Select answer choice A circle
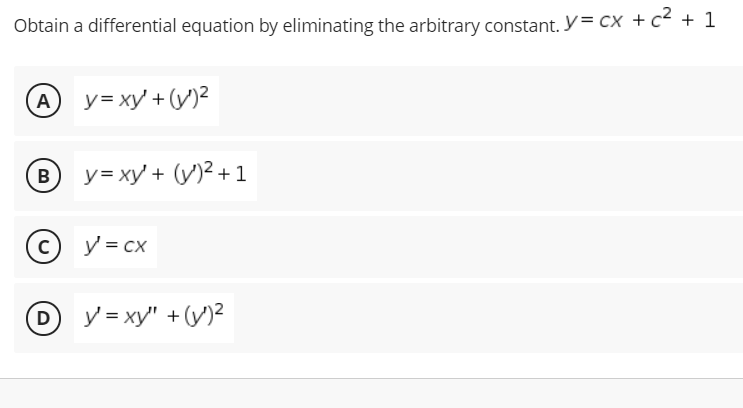This screenshot has width=743, height=408. pyautogui.click(x=43, y=100)
